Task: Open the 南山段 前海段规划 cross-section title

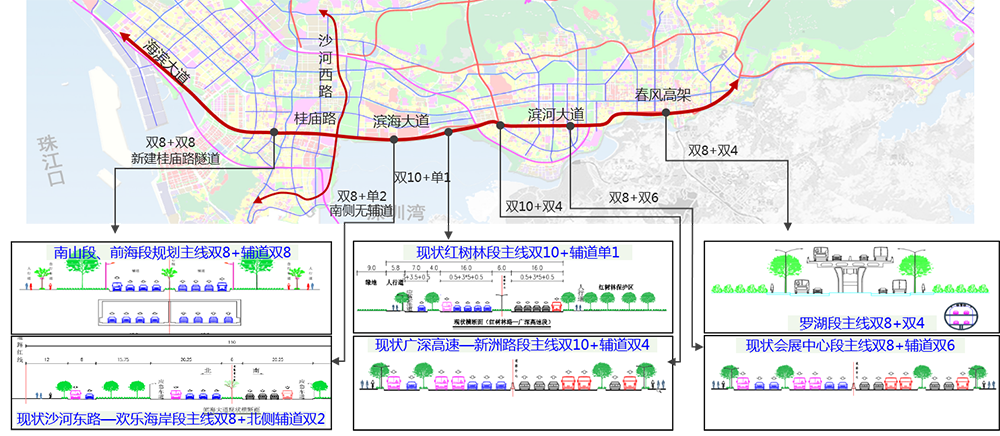Action: click(172, 253)
